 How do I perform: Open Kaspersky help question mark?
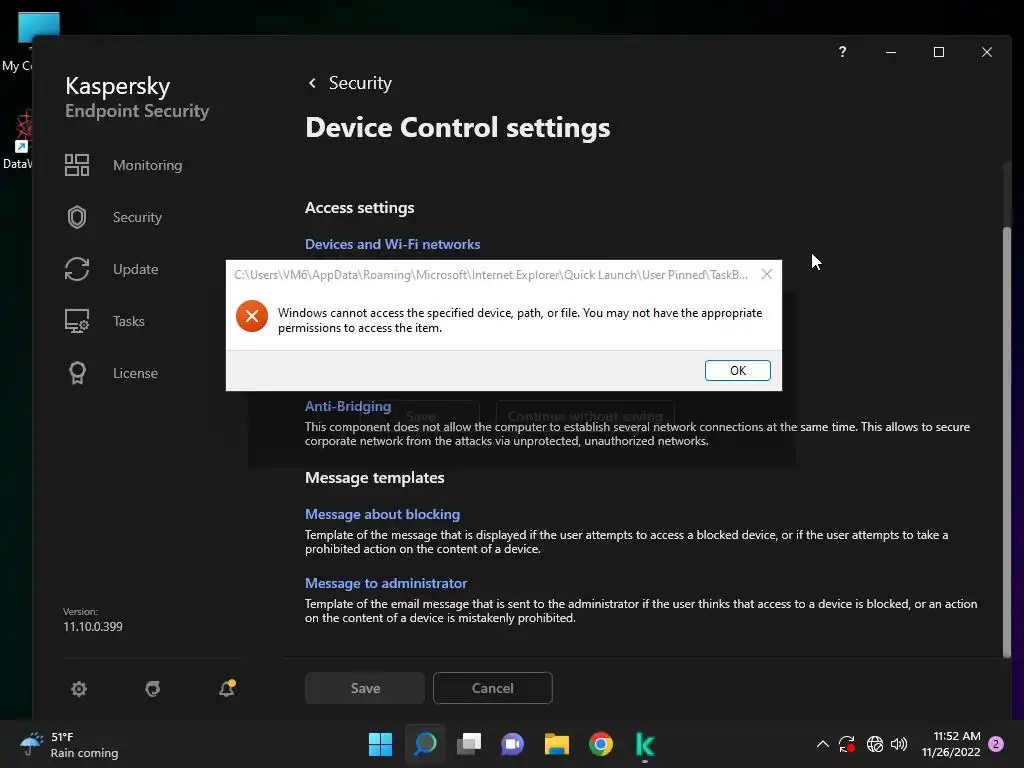point(842,52)
